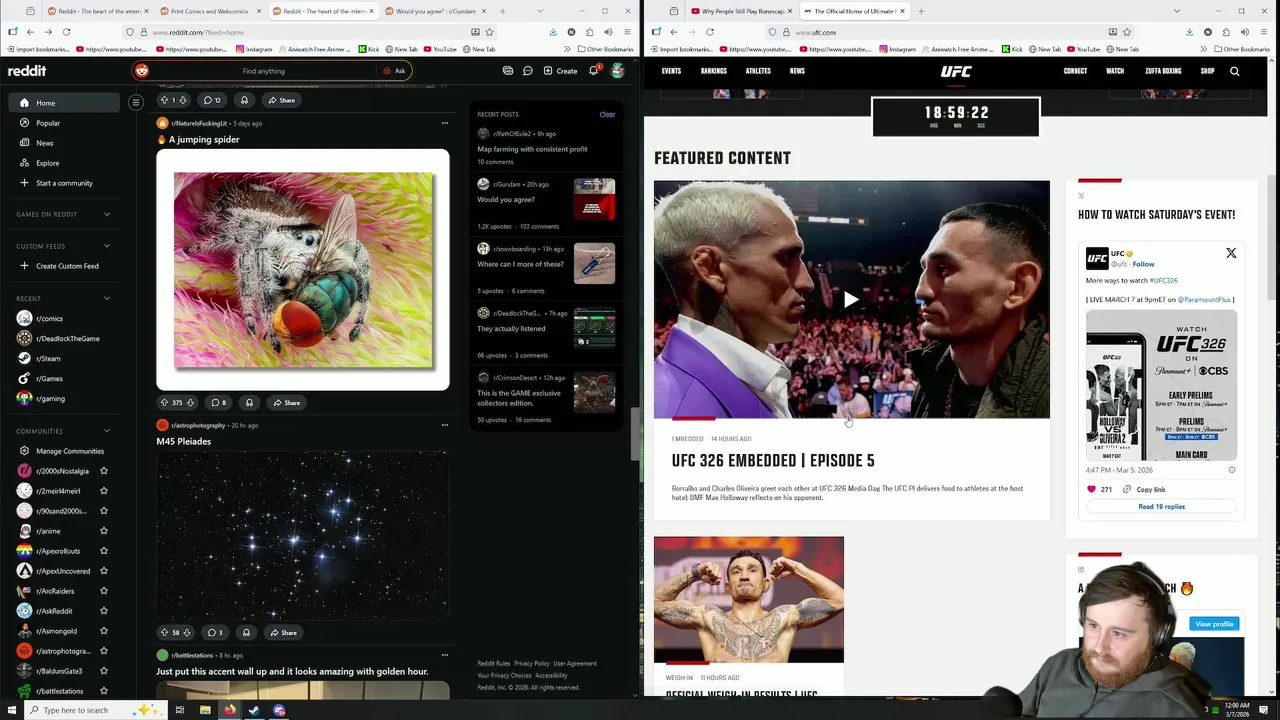This screenshot has height=720, width=1280.
Task: Open Windows Start menu
Action: tap(10, 710)
